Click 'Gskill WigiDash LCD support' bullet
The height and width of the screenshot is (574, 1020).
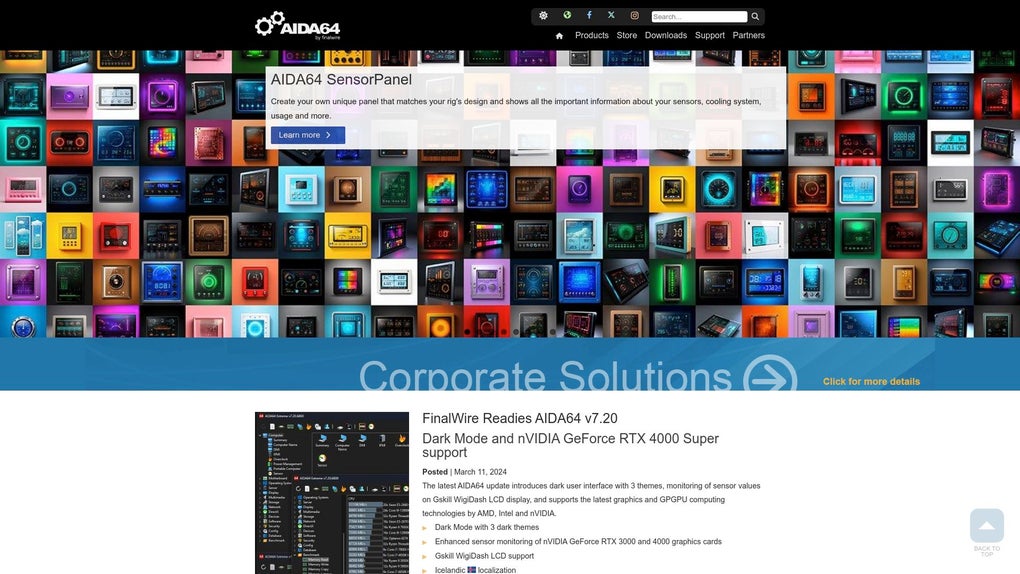click(x=484, y=556)
